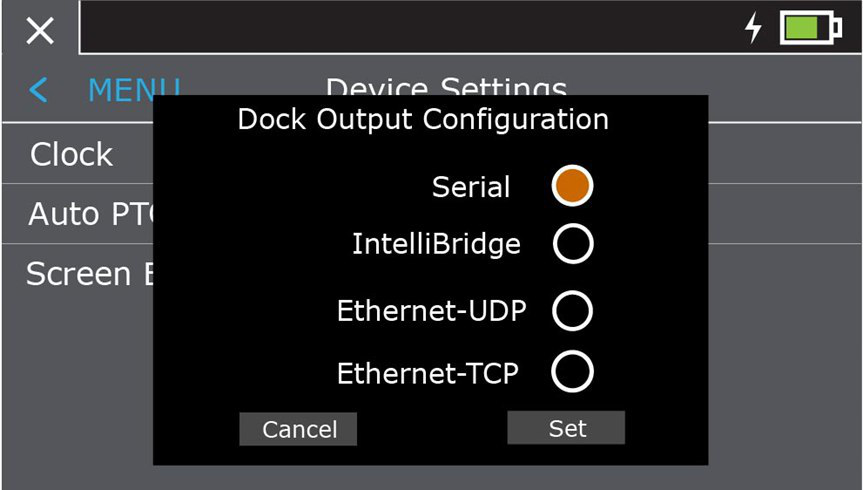Open the Clock settings row
Viewport: 863px width, 490px height.
point(78,154)
